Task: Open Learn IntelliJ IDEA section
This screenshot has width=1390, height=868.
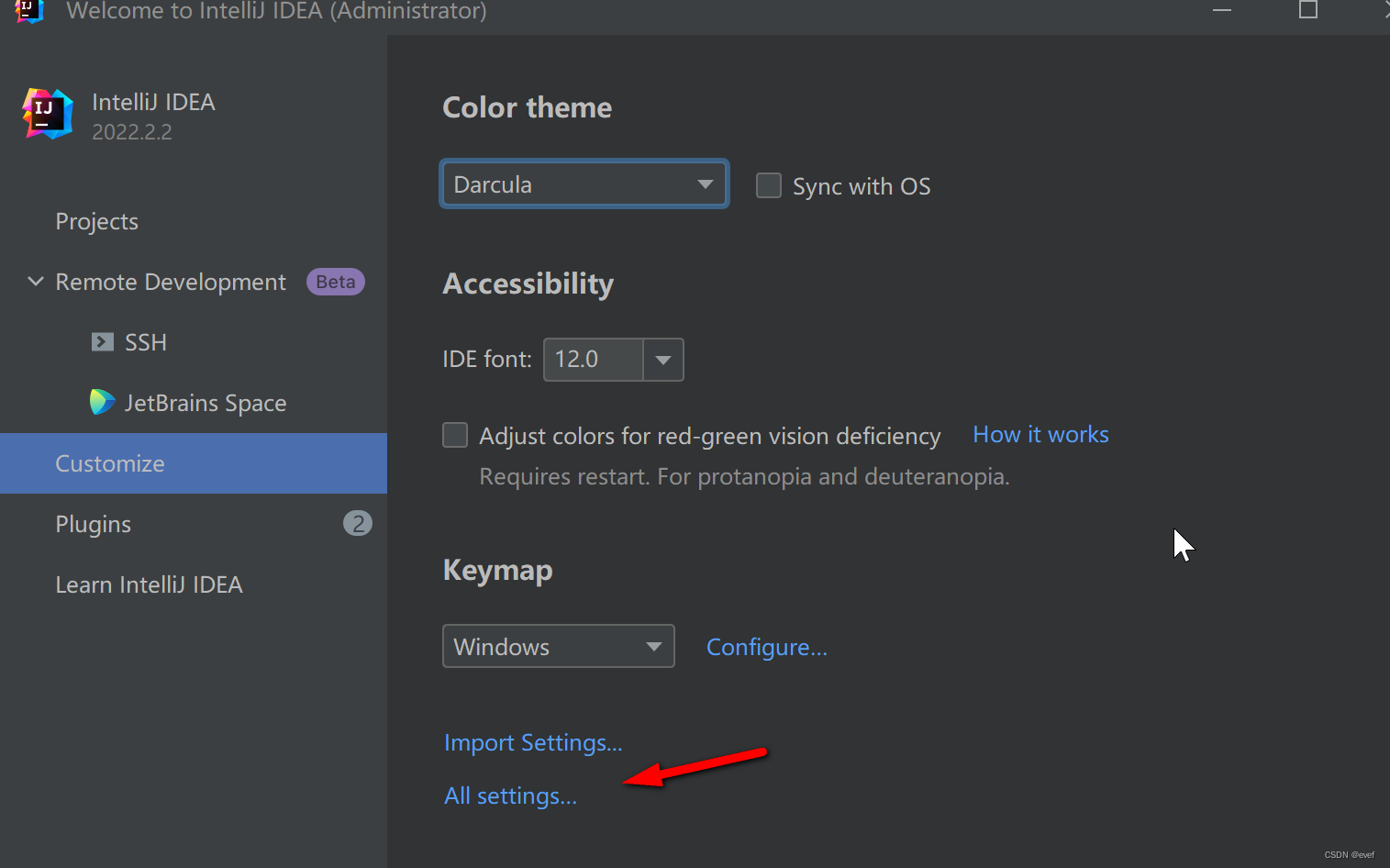Action: (x=149, y=584)
